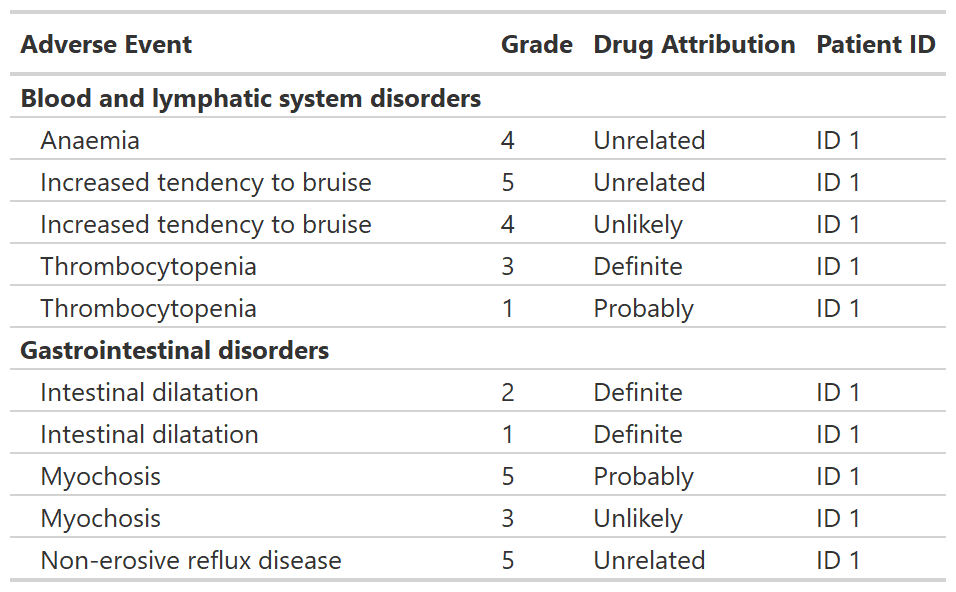956x592 pixels.
Task: Click the Grade column header
Action: [537, 45]
